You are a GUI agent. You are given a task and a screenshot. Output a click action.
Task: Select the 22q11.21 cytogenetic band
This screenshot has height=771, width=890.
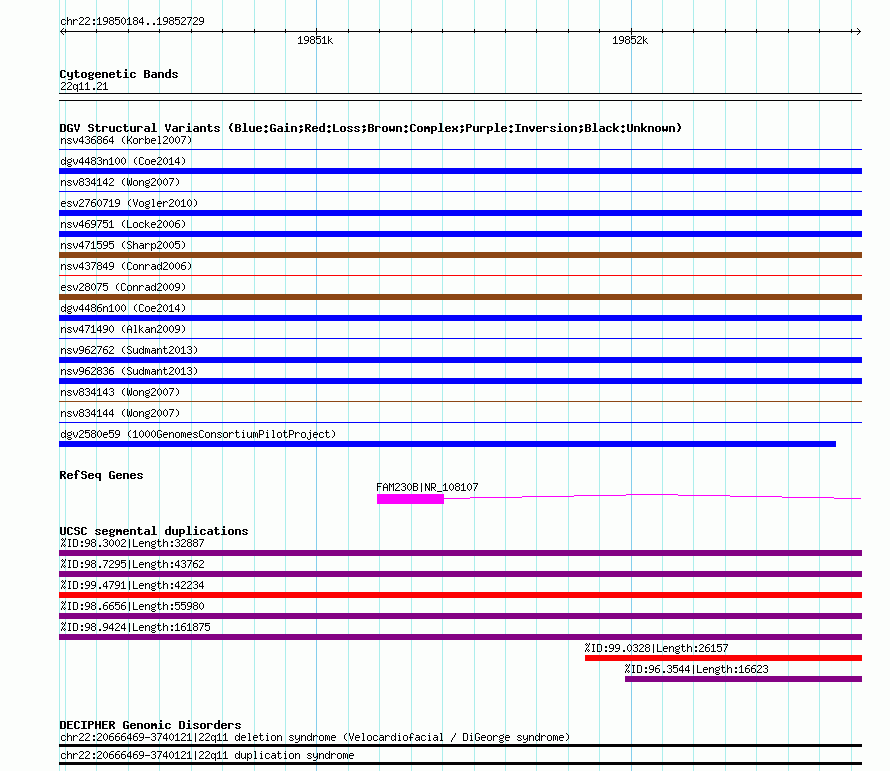coord(84,86)
